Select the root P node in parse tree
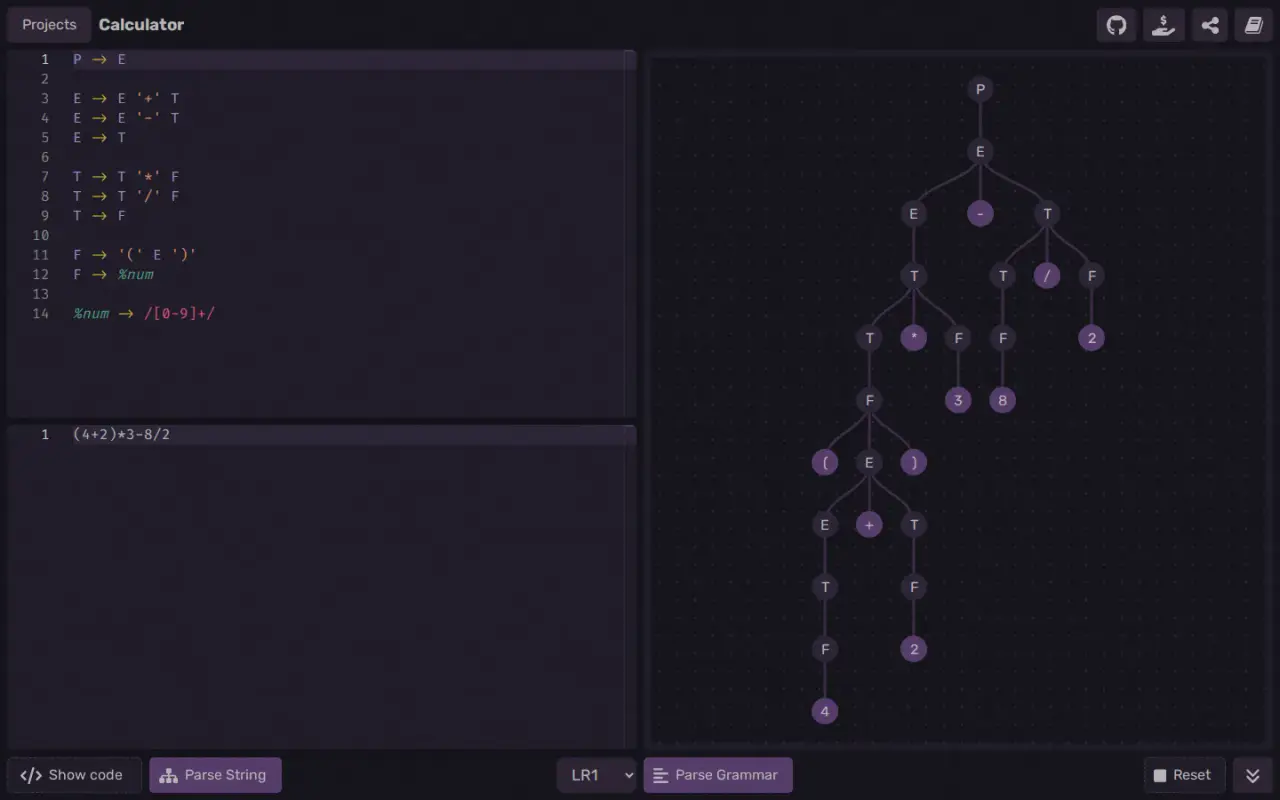 tap(980, 90)
